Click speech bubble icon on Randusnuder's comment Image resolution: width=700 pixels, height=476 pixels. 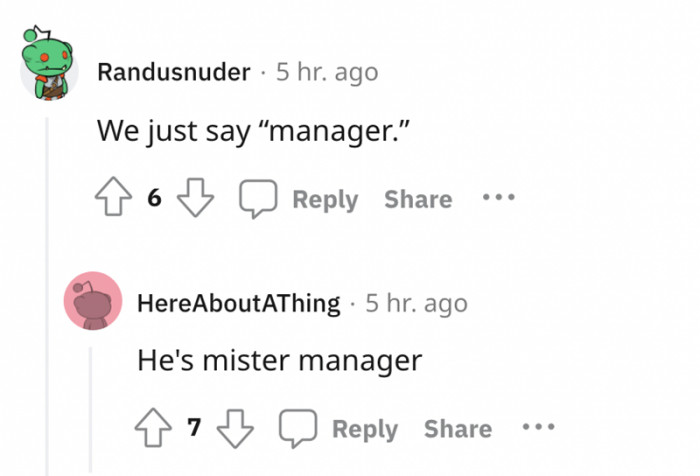tap(256, 199)
